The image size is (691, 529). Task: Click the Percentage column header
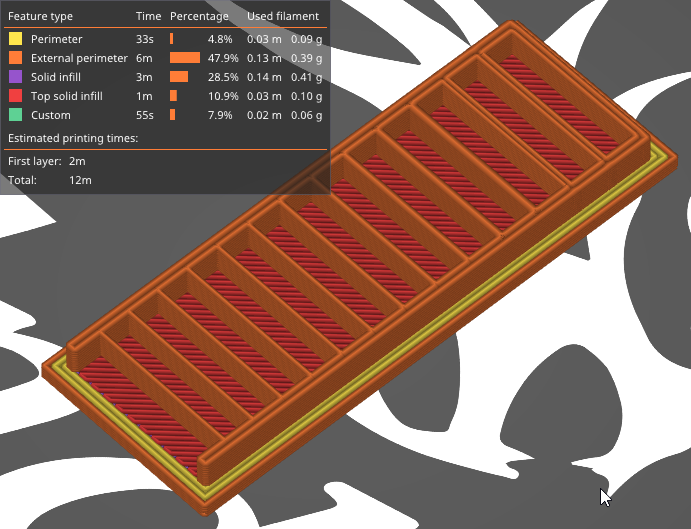point(199,16)
